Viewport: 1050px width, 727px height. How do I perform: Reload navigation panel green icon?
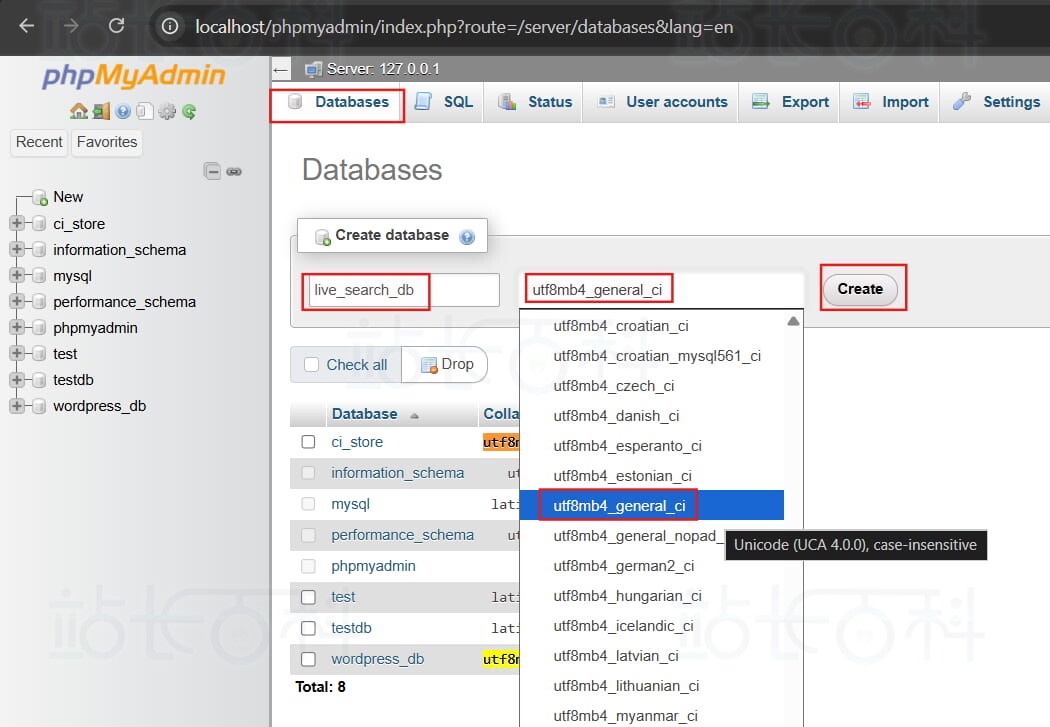pos(189,111)
